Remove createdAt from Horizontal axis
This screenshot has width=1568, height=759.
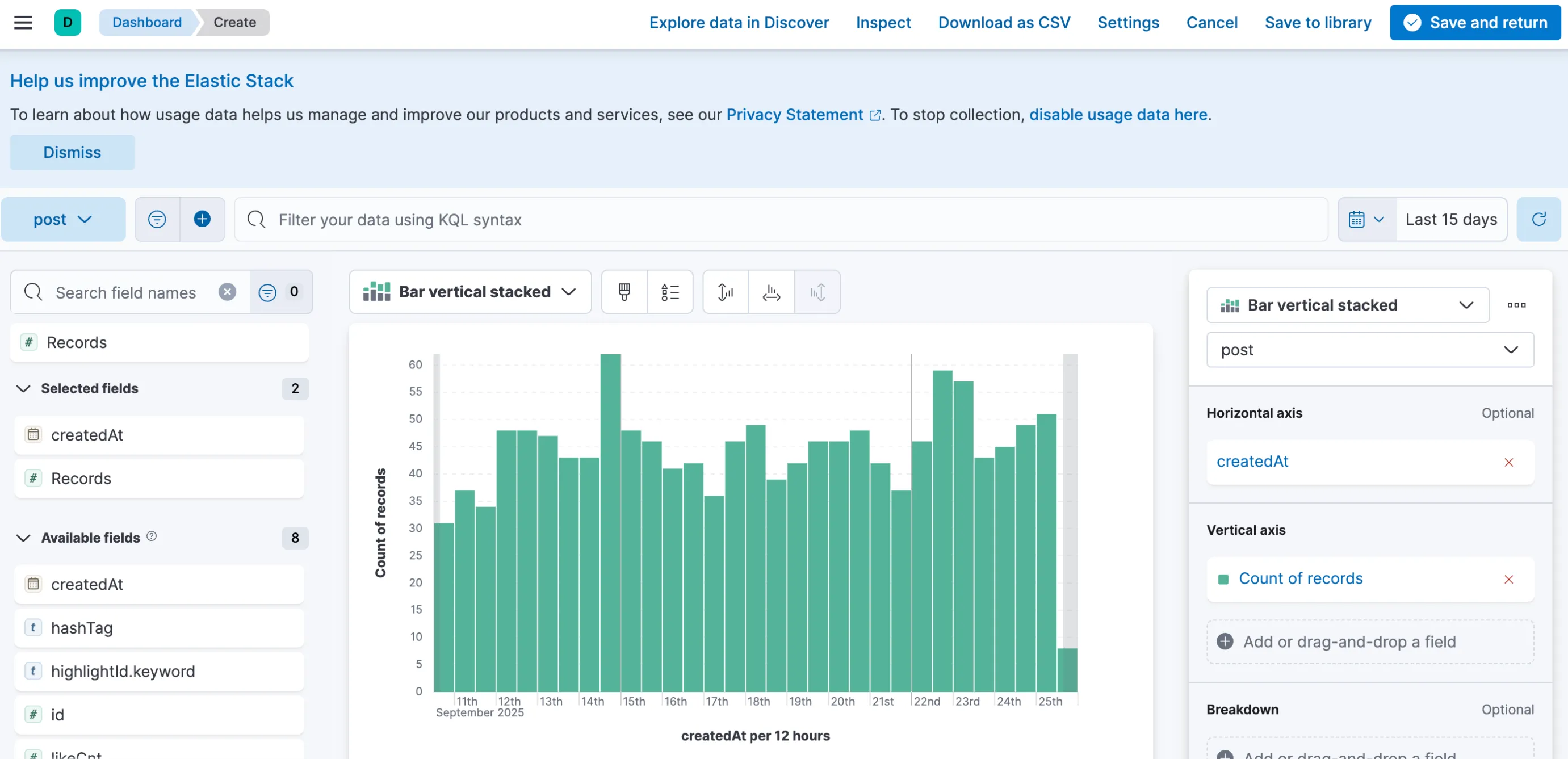point(1508,463)
